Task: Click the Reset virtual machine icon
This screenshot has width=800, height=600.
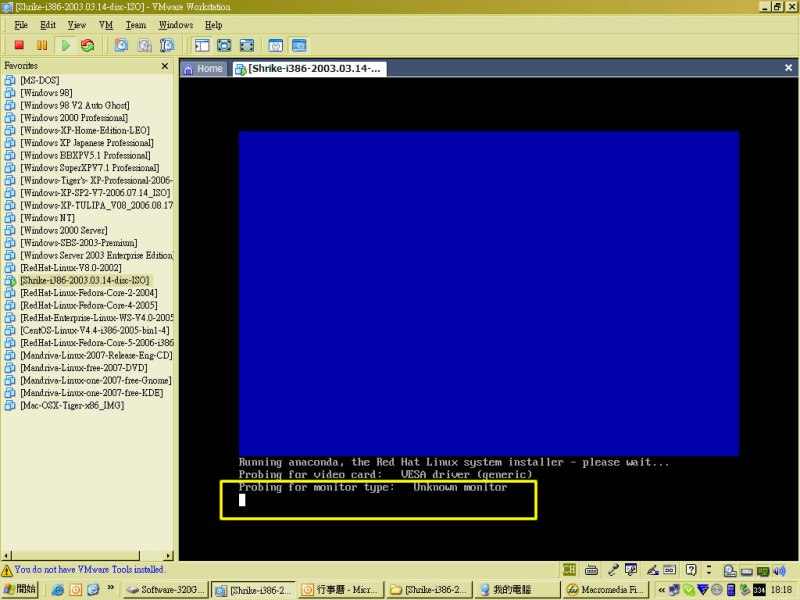Action: click(x=88, y=45)
